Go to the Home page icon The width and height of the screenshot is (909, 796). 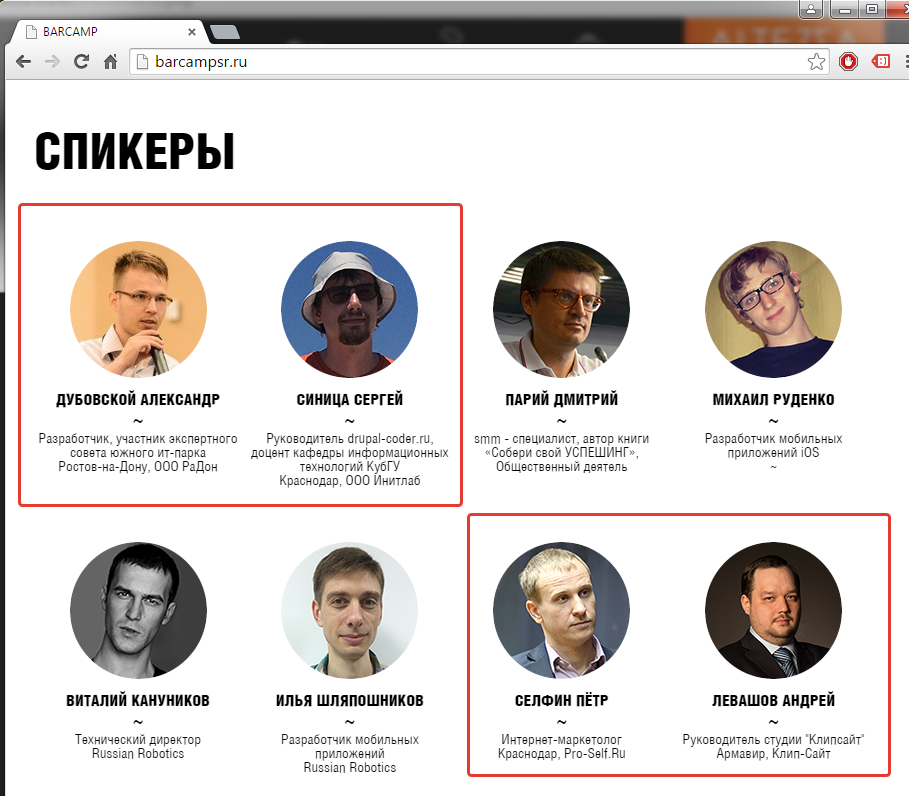110,61
